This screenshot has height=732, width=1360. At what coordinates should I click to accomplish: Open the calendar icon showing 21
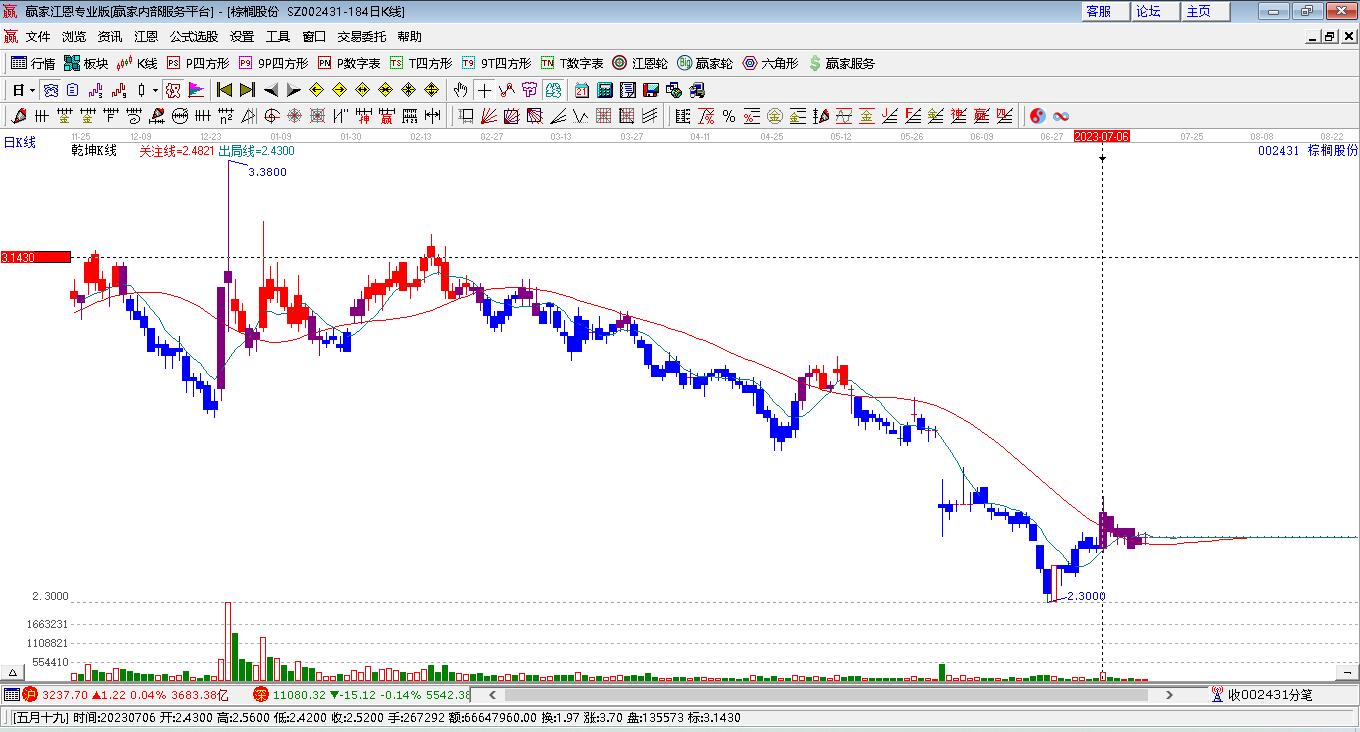click(x=581, y=90)
